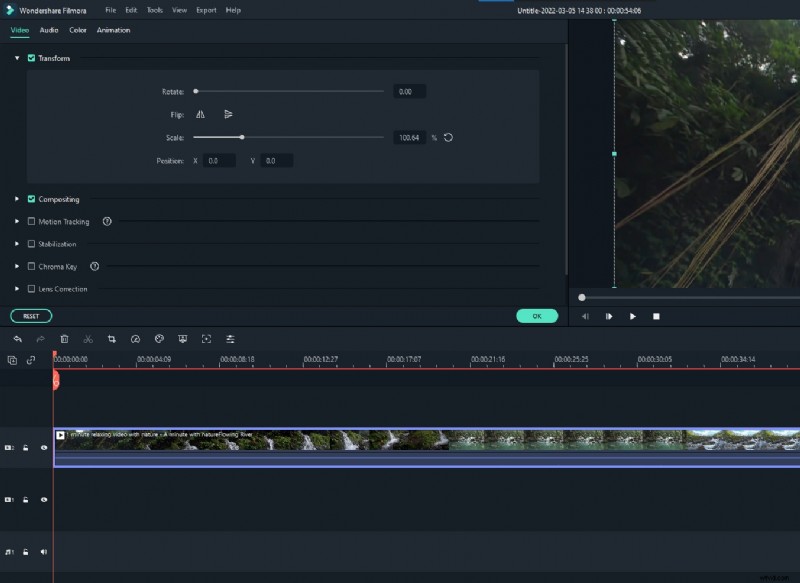This screenshot has height=583, width=800.
Task: Click the OK button
Action: point(537,314)
